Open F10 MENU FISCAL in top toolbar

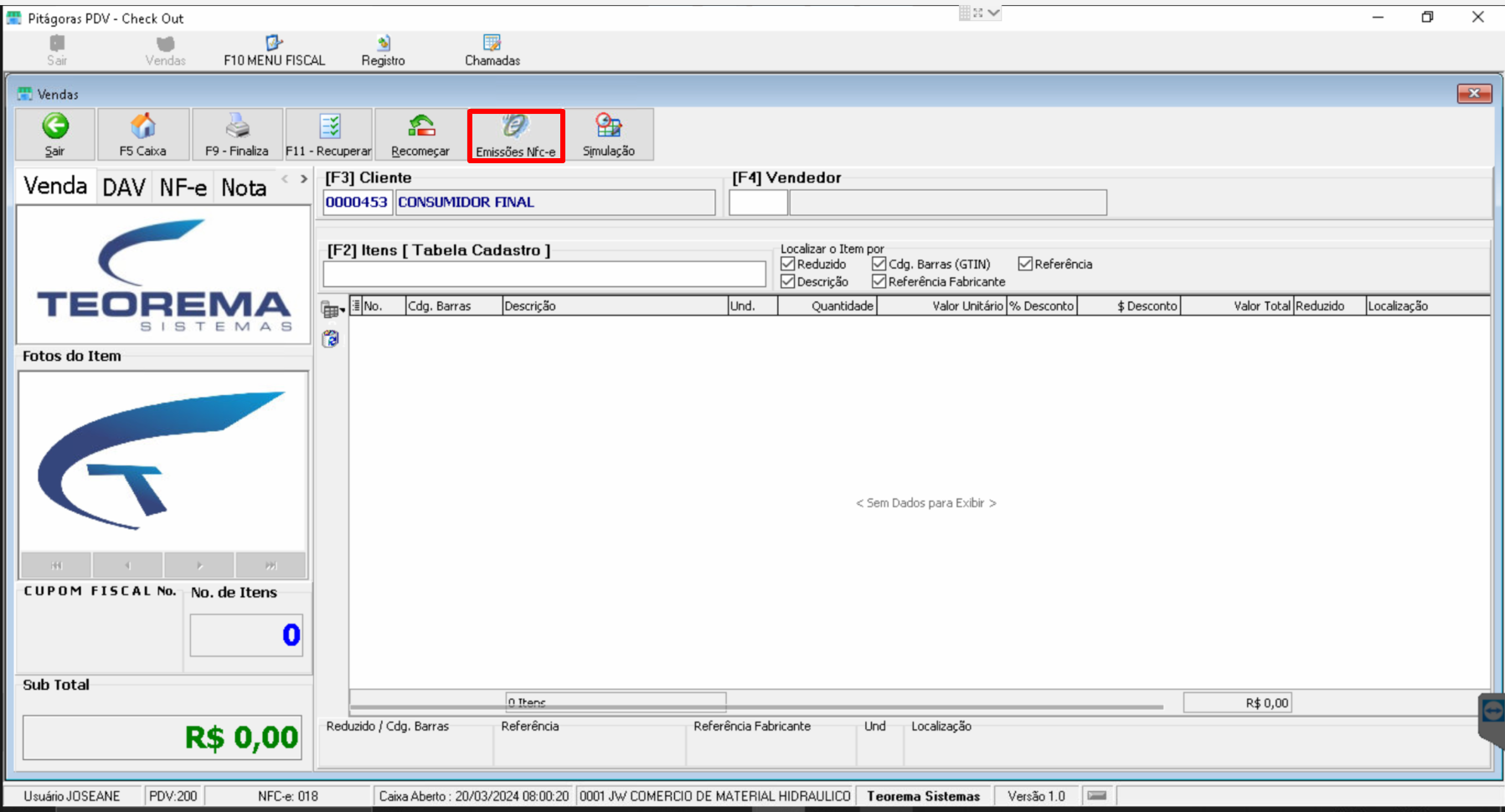click(x=275, y=50)
